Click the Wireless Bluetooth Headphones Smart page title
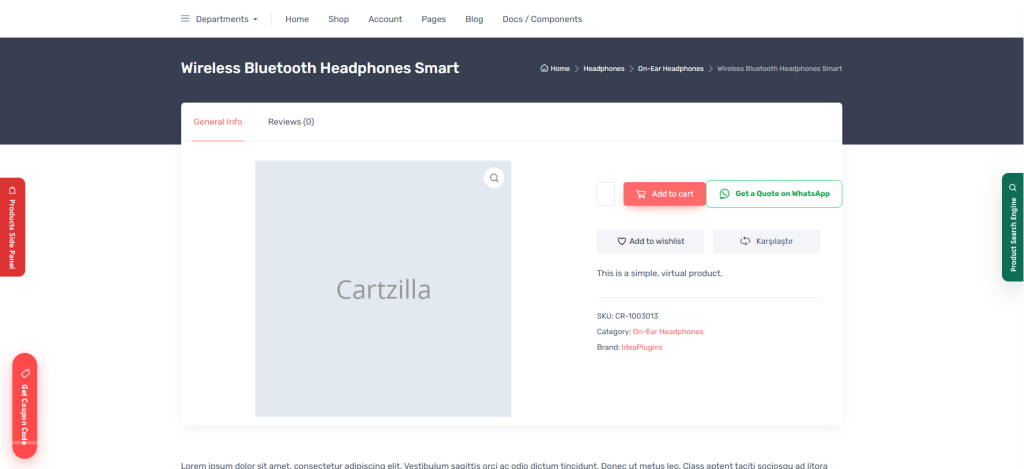This screenshot has width=1024, height=469. 320,68
